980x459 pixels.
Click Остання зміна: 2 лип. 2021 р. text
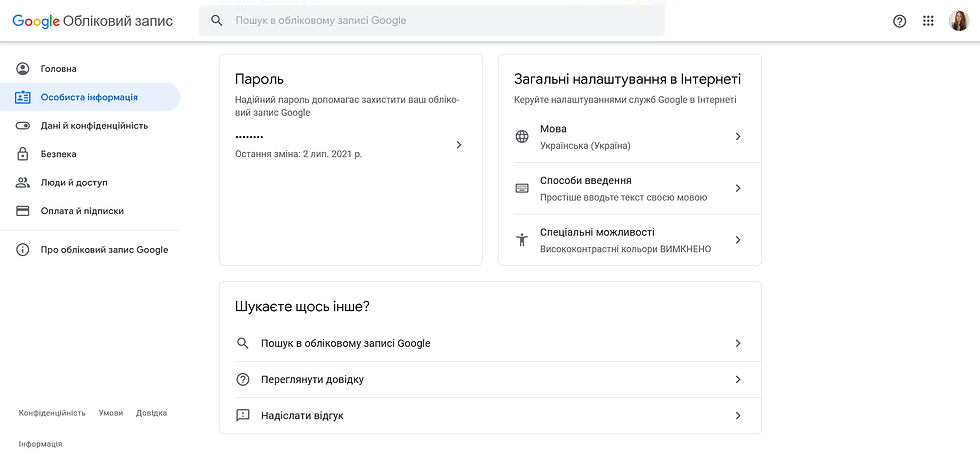coord(298,153)
